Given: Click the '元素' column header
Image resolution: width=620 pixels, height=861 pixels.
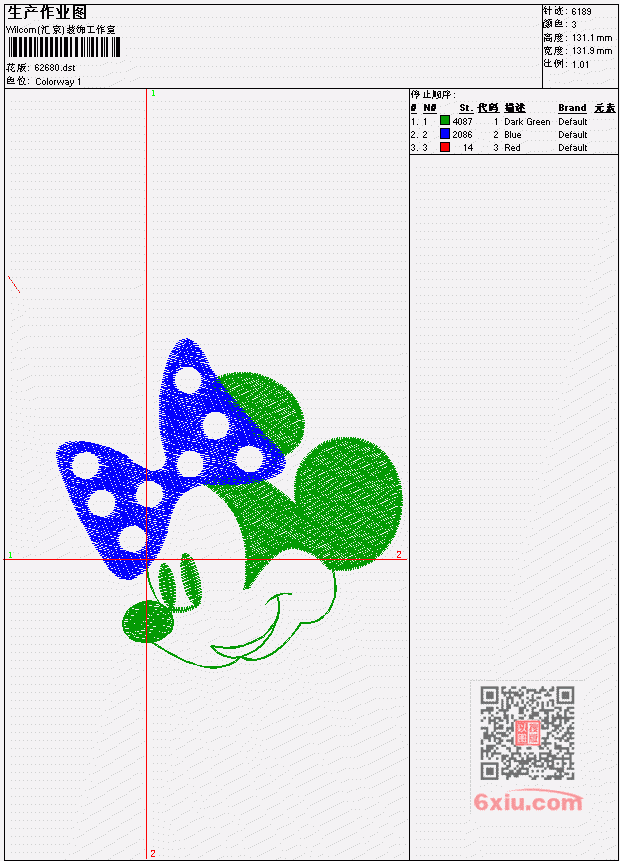Looking at the screenshot, I should click(605, 108).
